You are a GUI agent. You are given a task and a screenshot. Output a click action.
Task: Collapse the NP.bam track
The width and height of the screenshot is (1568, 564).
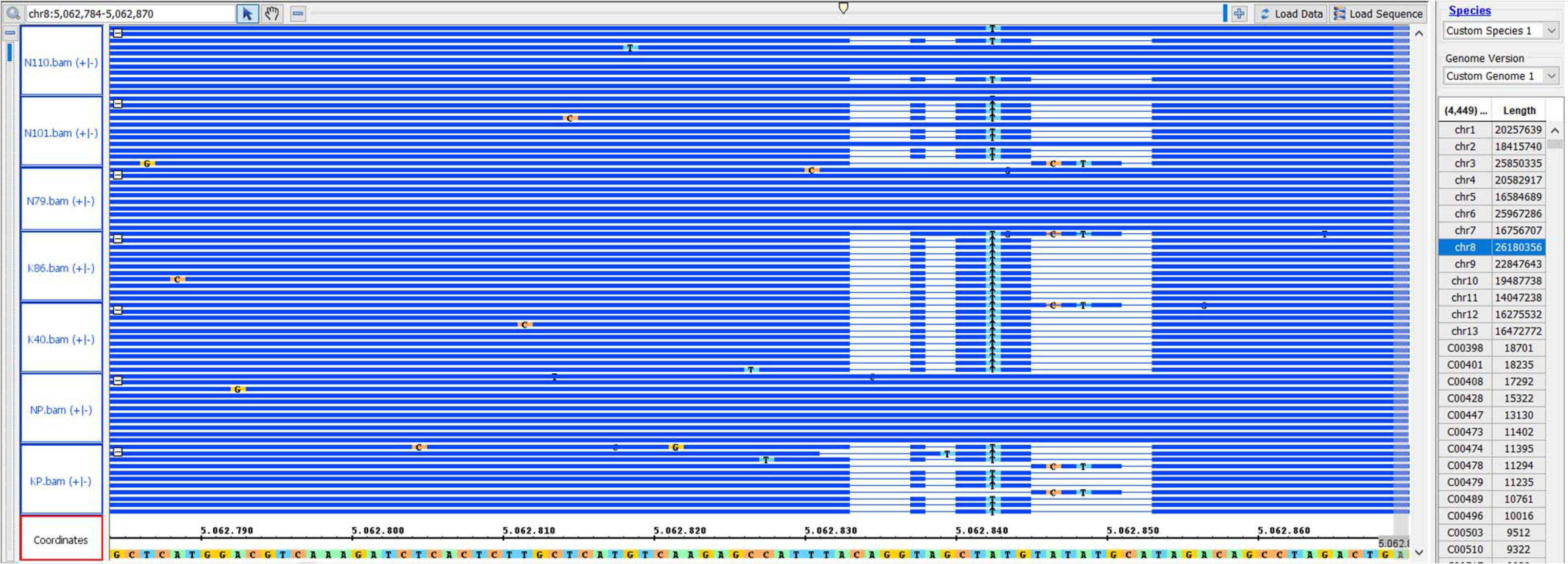point(118,381)
